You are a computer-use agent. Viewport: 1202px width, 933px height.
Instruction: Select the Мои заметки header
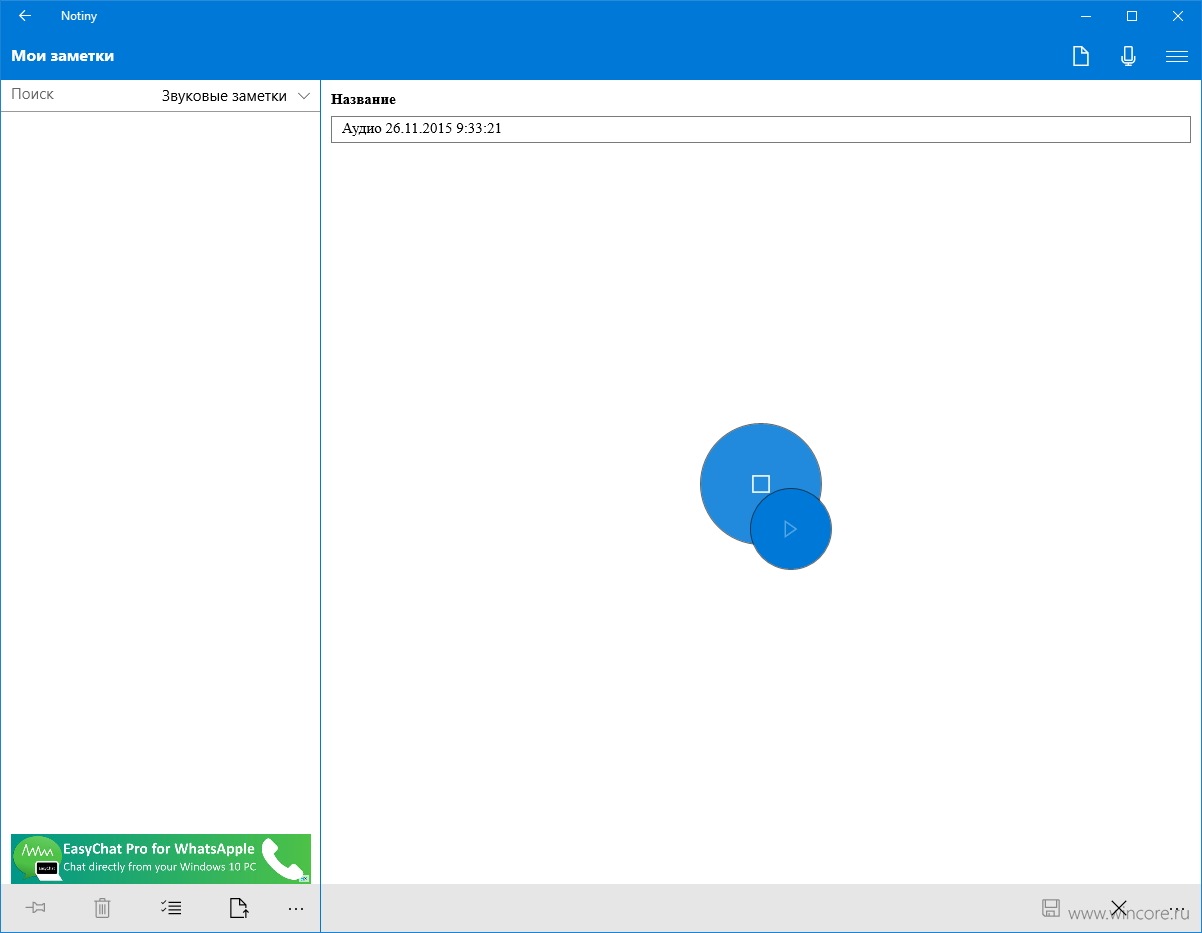pos(63,56)
